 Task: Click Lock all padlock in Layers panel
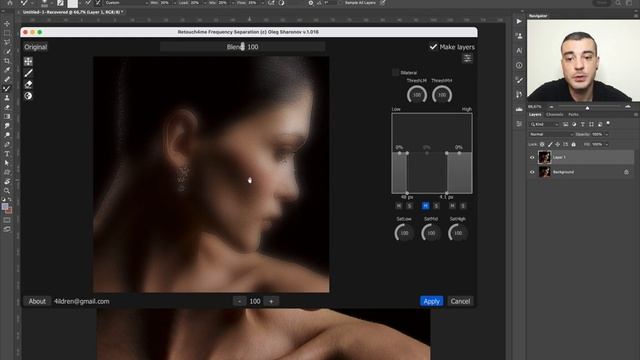point(573,144)
